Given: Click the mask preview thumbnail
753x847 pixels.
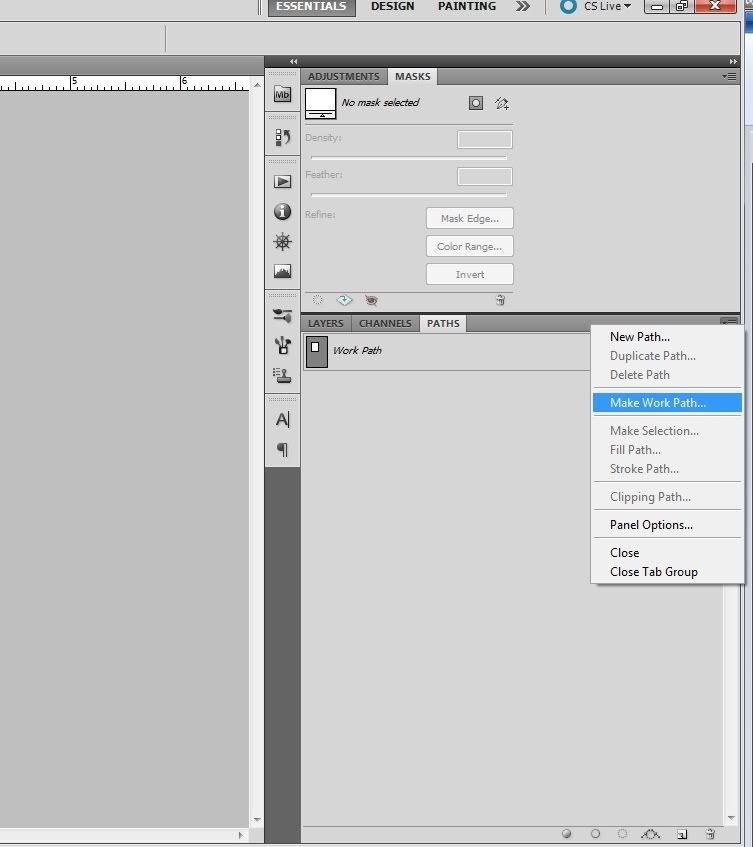Looking at the screenshot, I should pyautogui.click(x=320, y=103).
